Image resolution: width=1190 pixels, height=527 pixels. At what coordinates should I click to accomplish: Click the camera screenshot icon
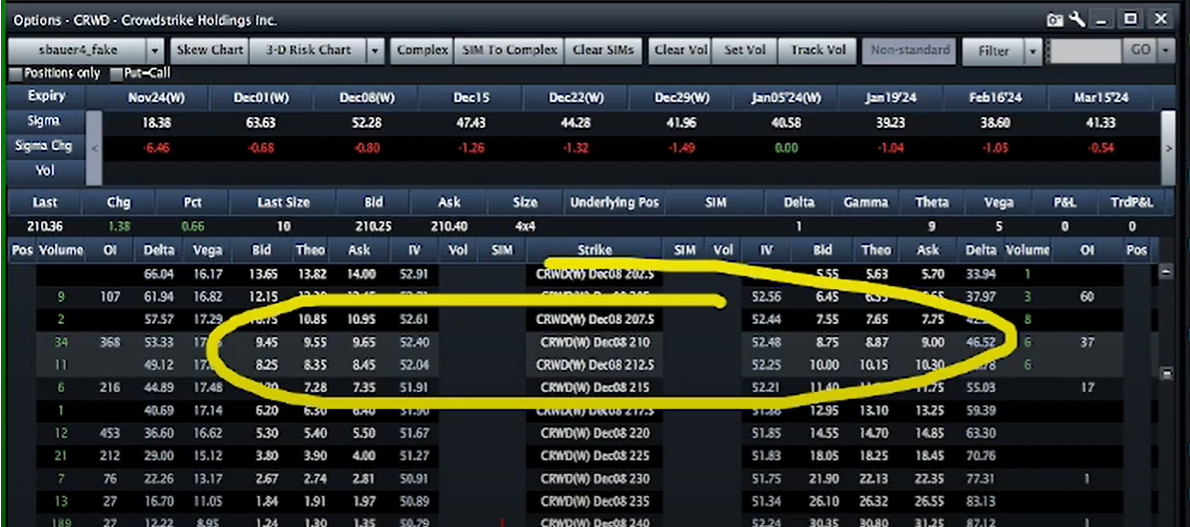1054,19
